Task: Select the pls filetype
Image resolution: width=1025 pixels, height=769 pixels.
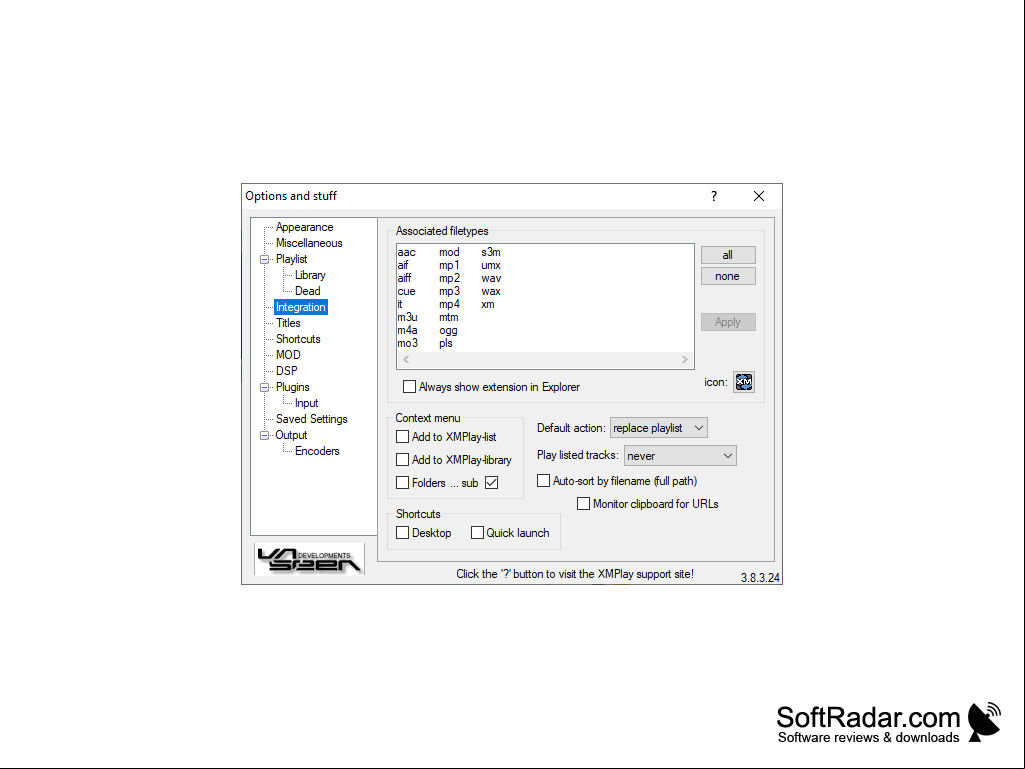Action: [446, 343]
